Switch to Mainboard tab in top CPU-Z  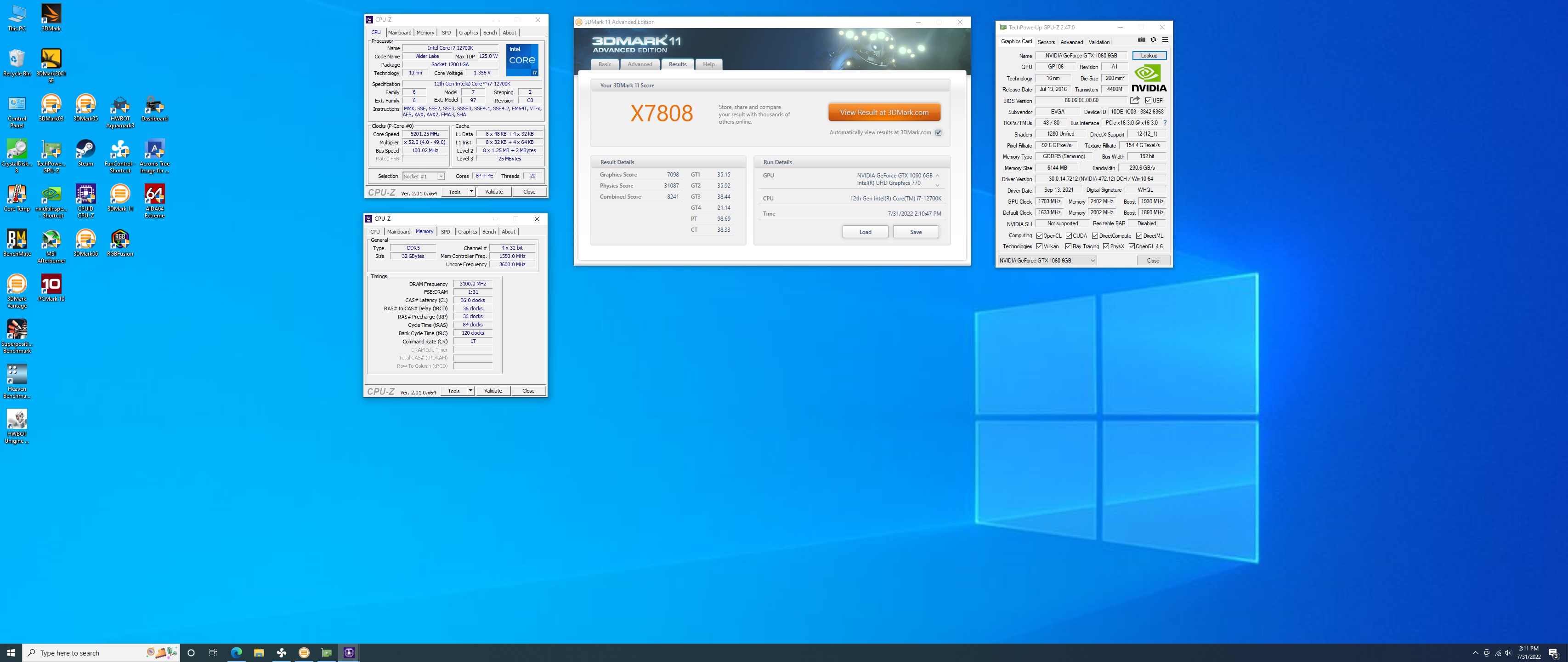click(399, 33)
